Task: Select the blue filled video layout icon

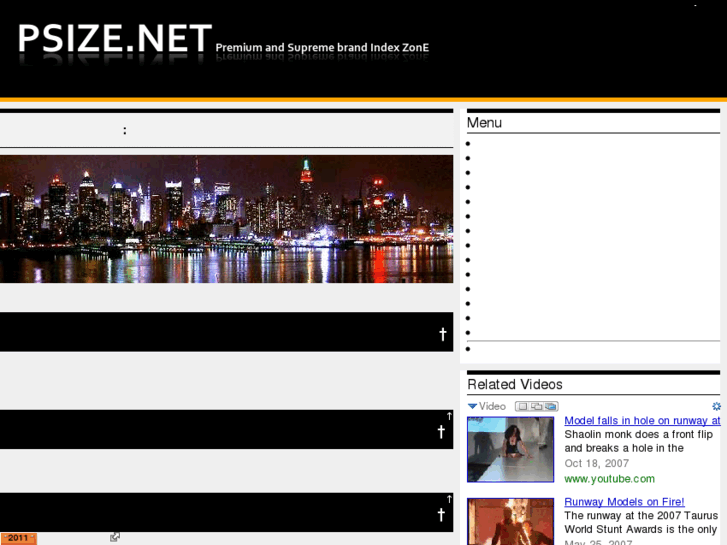Action: point(550,407)
